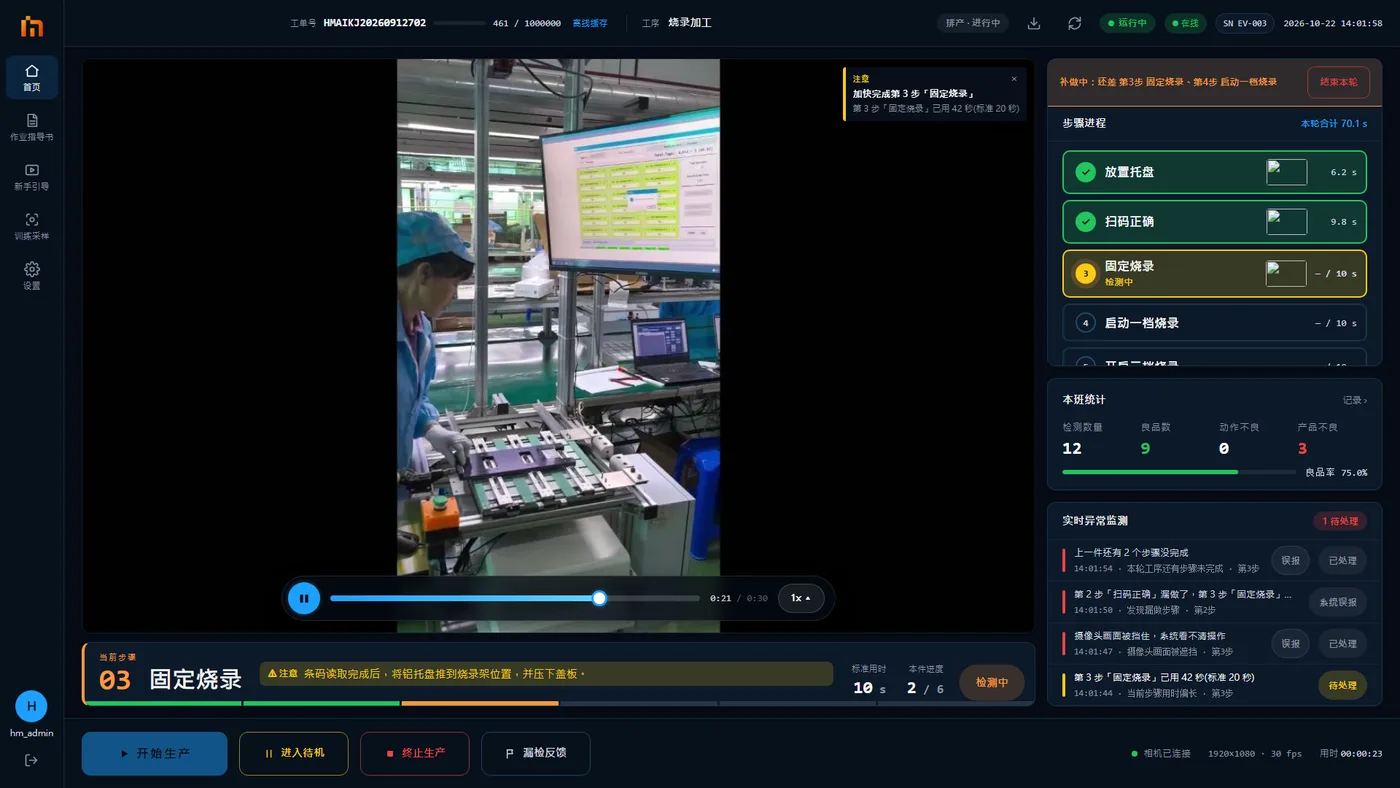Click the 终止生产 button
1400x788 pixels.
coord(415,753)
